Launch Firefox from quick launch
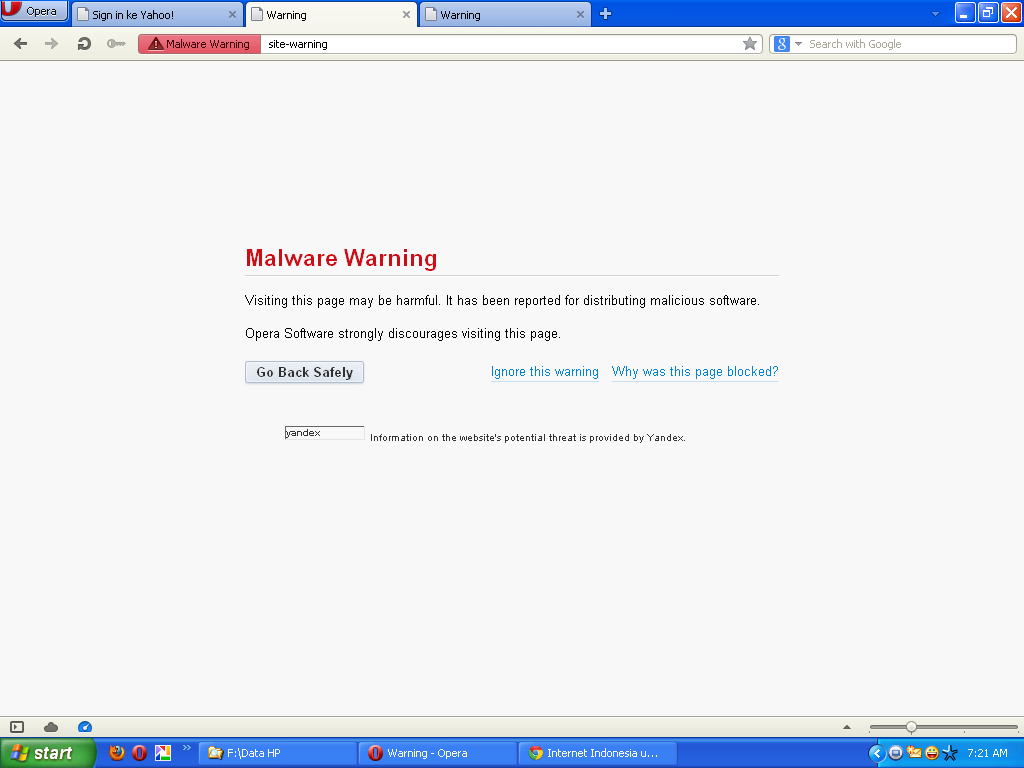Image resolution: width=1024 pixels, height=768 pixels. coord(116,753)
